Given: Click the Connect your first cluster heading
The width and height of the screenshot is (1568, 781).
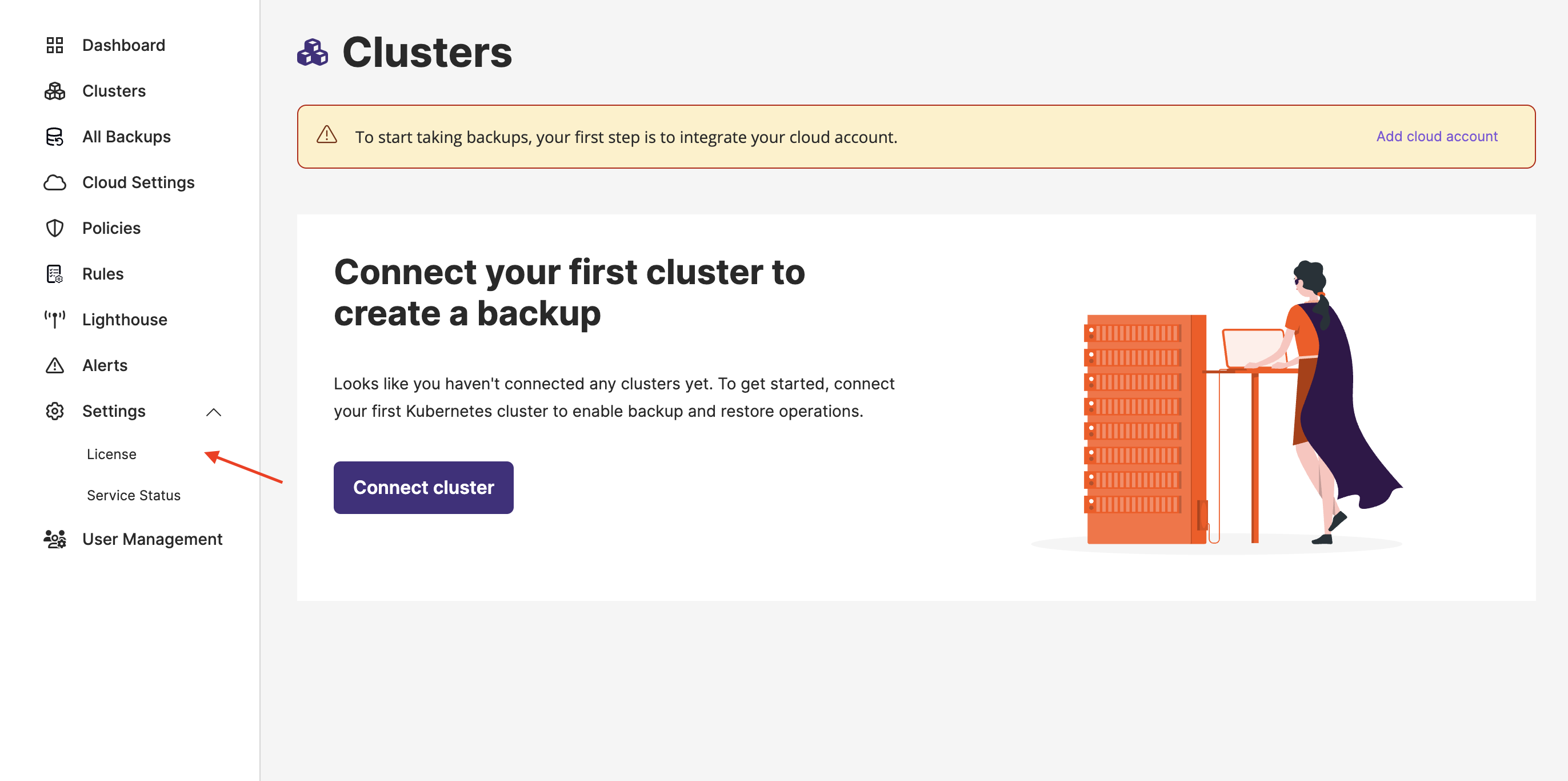Looking at the screenshot, I should pos(569,292).
